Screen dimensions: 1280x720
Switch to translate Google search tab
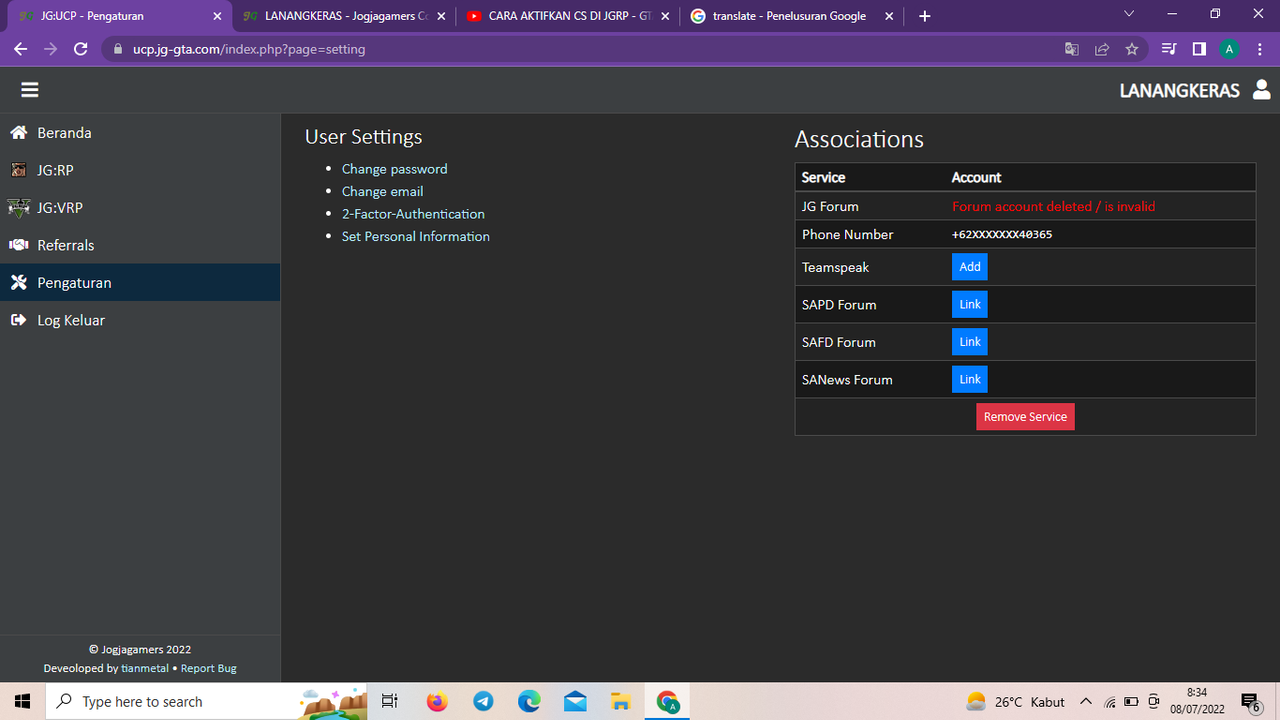pyautogui.click(x=791, y=16)
